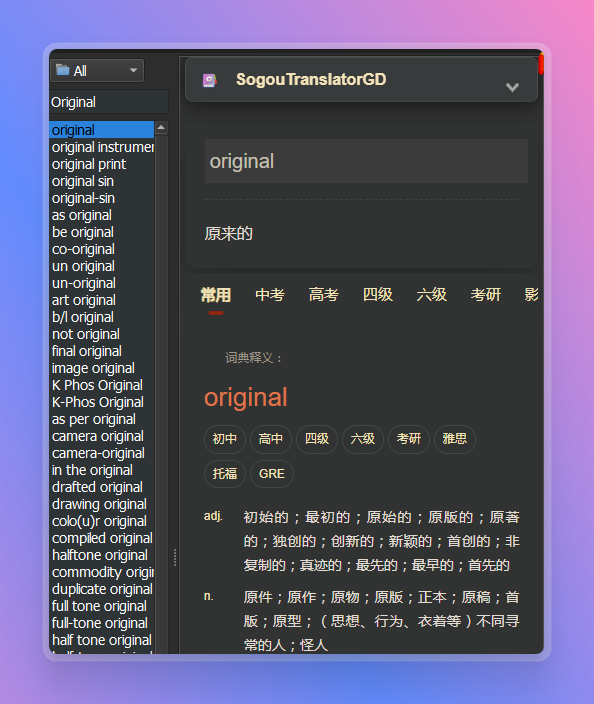Click the adj. part-of-speech label
The height and width of the screenshot is (704, 594).
click(x=213, y=516)
